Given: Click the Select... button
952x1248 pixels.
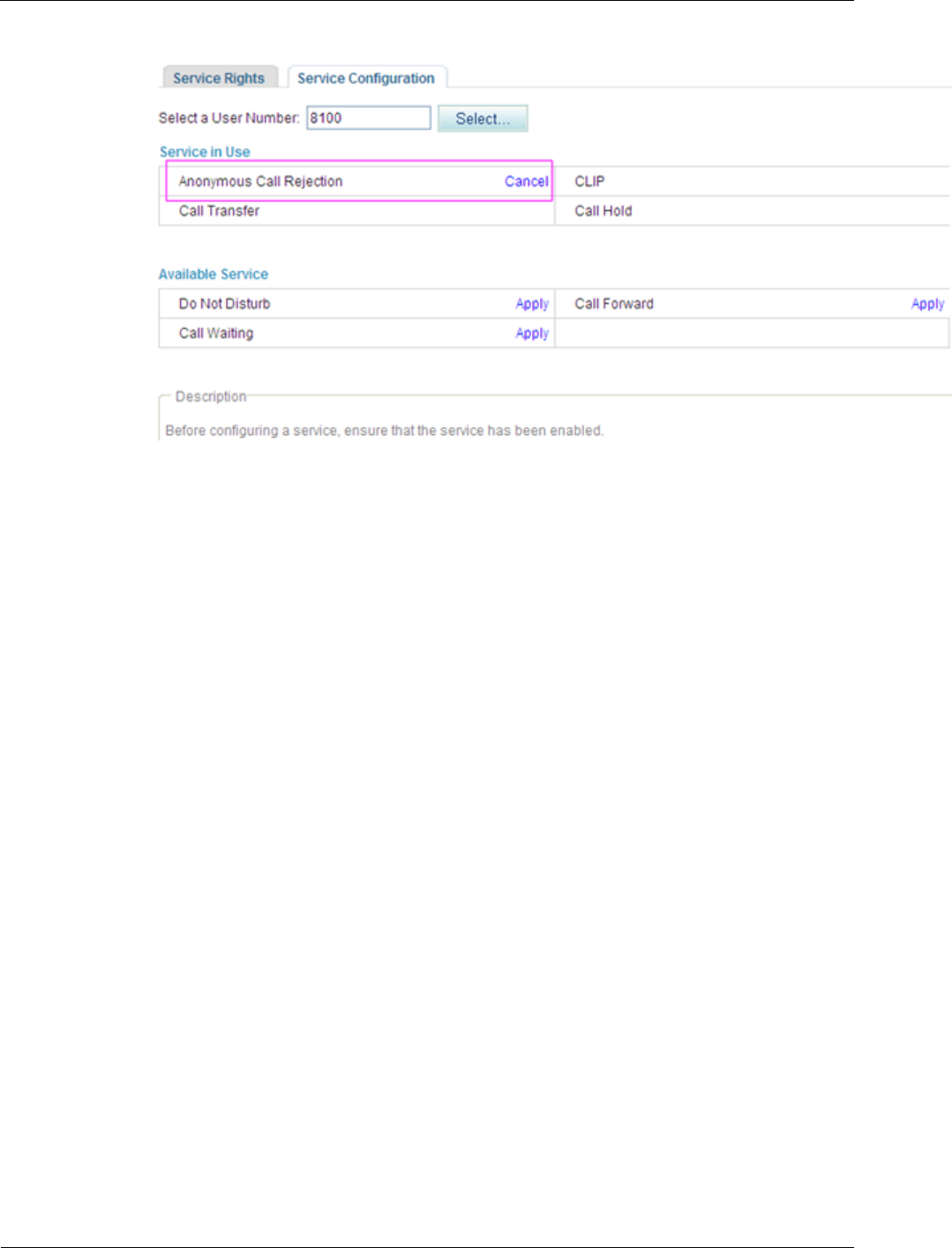Looking at the screenshot, I should (x=483, y=118).
